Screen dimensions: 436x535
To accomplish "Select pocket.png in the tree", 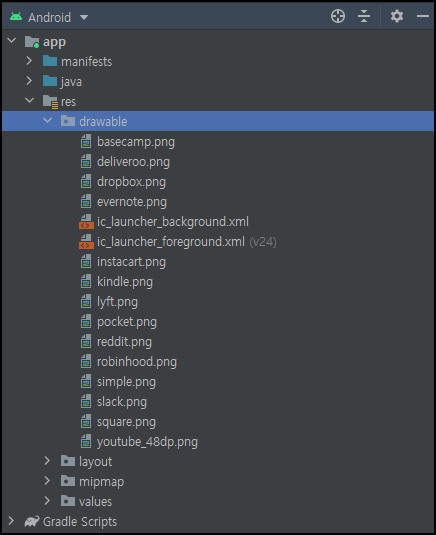I will point(127,322).
